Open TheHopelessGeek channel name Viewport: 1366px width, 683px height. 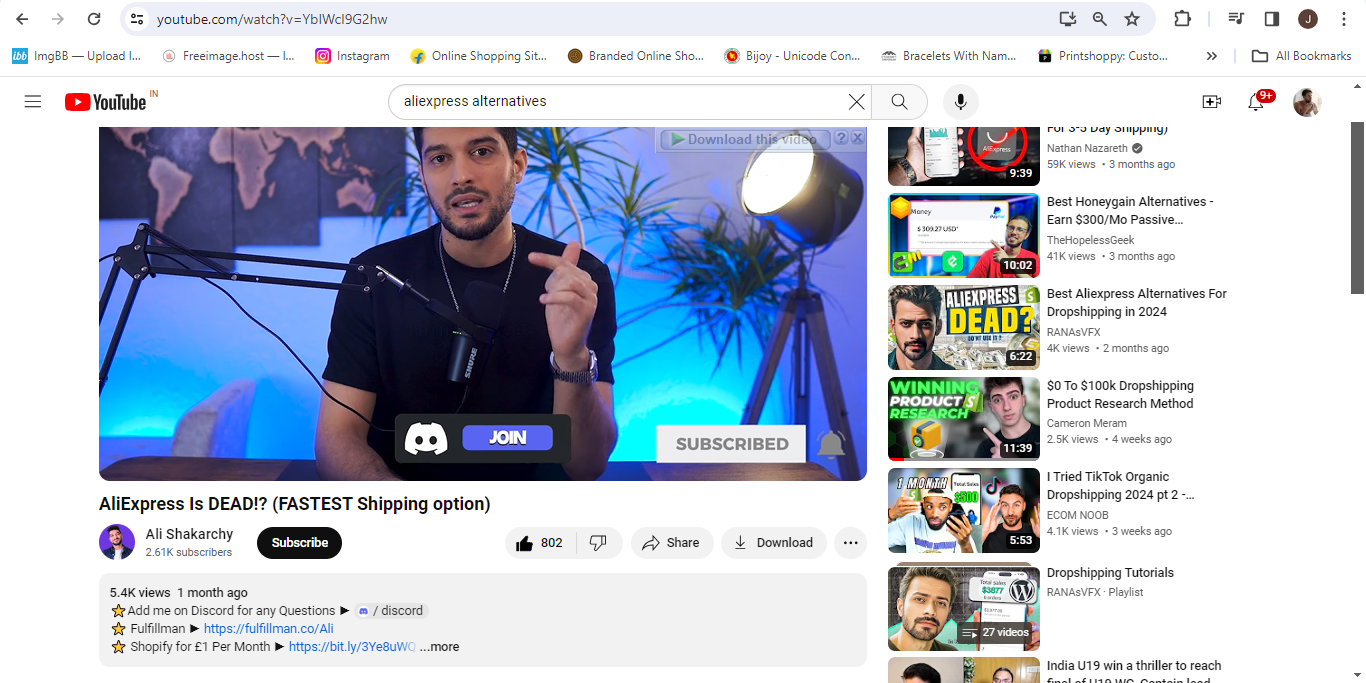1091,240
